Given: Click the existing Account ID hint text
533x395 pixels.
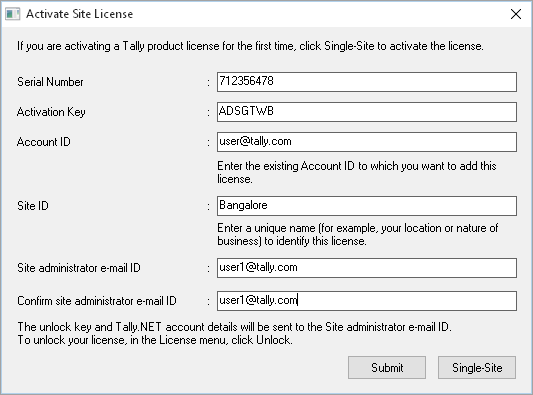Looking at the screenshot, I should (x=357, y=172).
